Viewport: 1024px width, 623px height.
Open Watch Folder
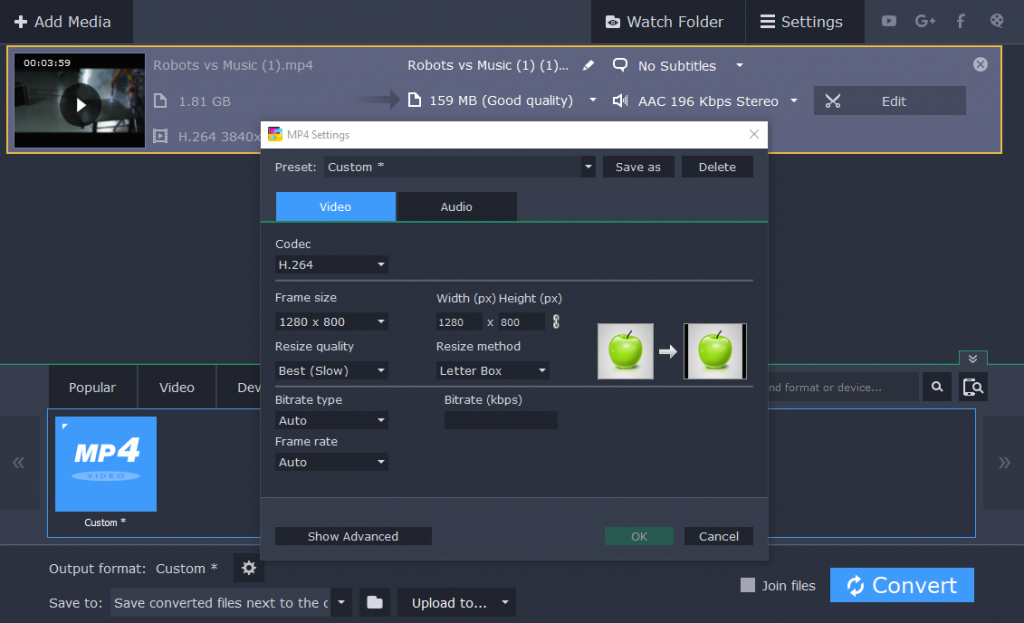point(666,22)
